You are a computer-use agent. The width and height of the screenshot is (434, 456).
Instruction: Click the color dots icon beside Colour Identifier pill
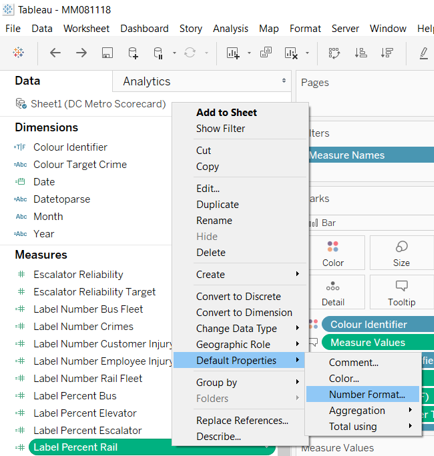click(x=313, y=324)
